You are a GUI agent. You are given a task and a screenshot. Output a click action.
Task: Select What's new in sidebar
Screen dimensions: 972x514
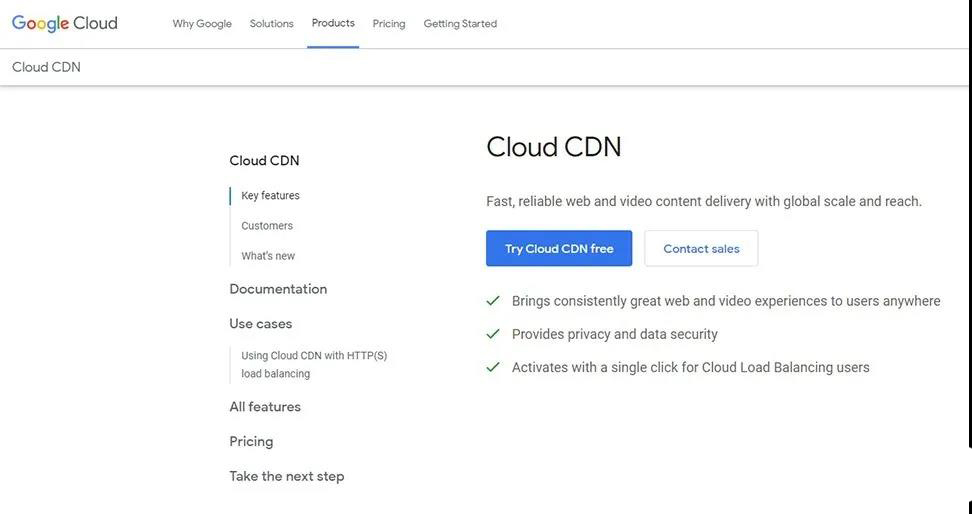268,256
